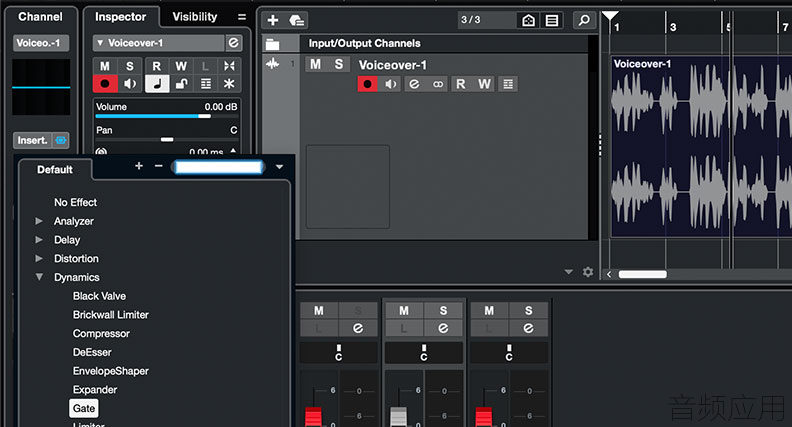
Task: Click the lanes icon on Voiceover-1 track
Action: [x=508, y=84]
